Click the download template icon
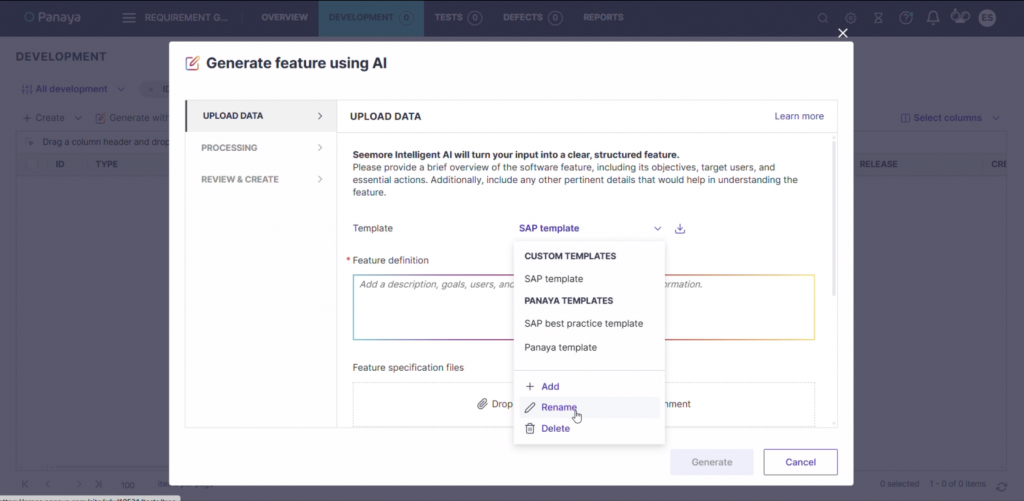This screenshot has height=501, width=1024. (x=680, y=229)
